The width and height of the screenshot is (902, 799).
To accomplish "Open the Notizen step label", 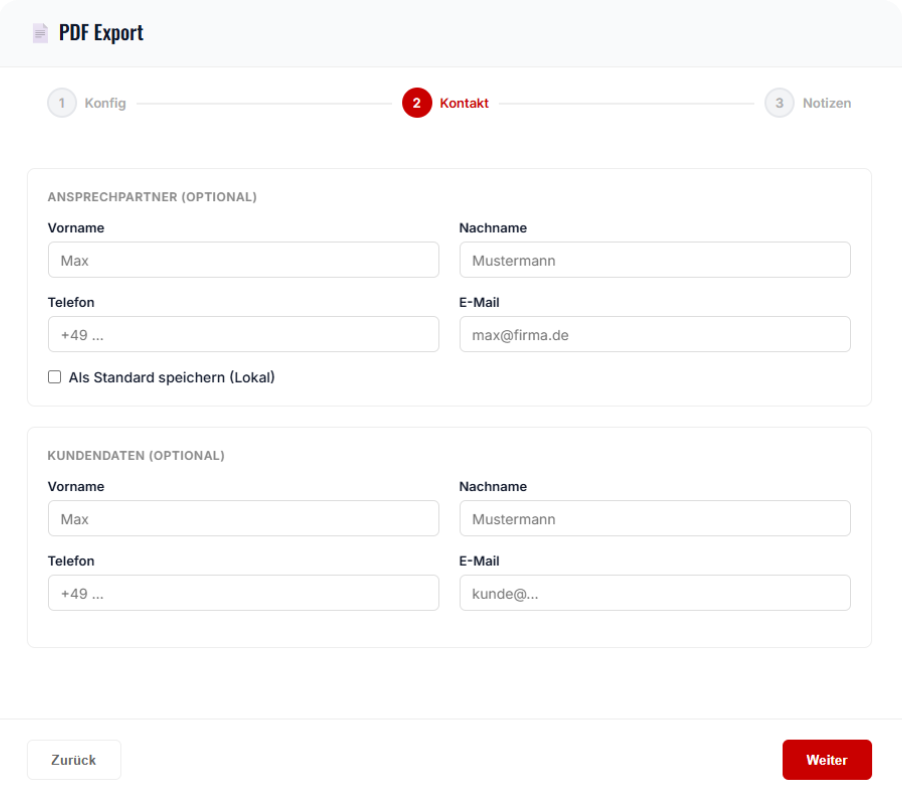I will tap(827, 103).
